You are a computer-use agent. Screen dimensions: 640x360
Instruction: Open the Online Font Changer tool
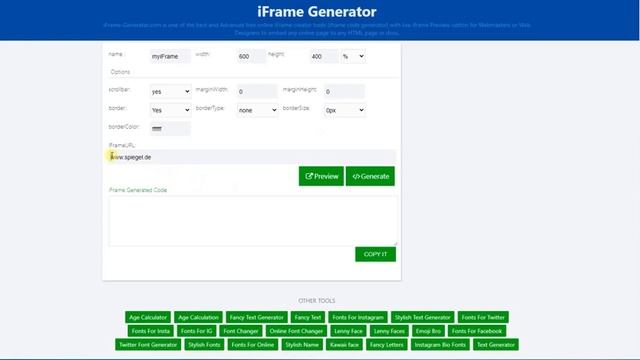click(x=296, y=331)
